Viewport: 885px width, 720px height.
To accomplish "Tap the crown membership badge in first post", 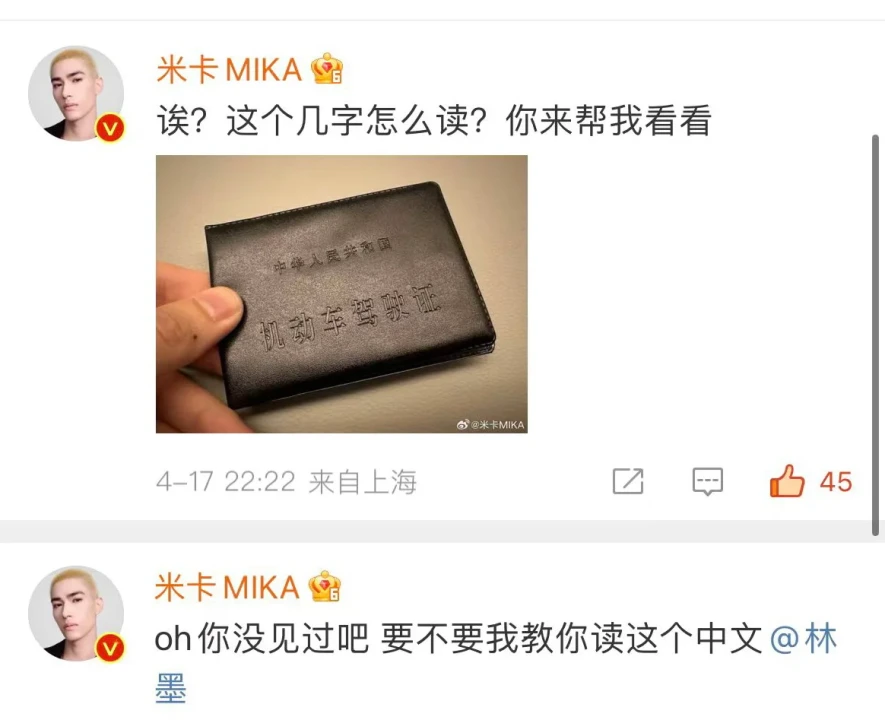I will (x=327, y=69).
